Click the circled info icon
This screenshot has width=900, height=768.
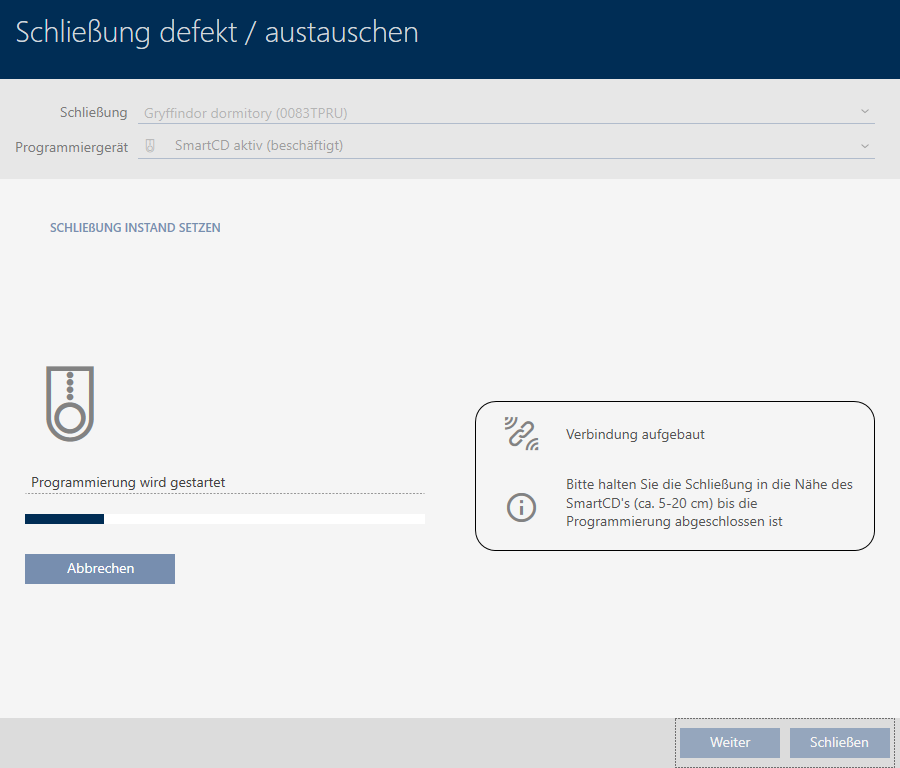[x=521, y=507]
